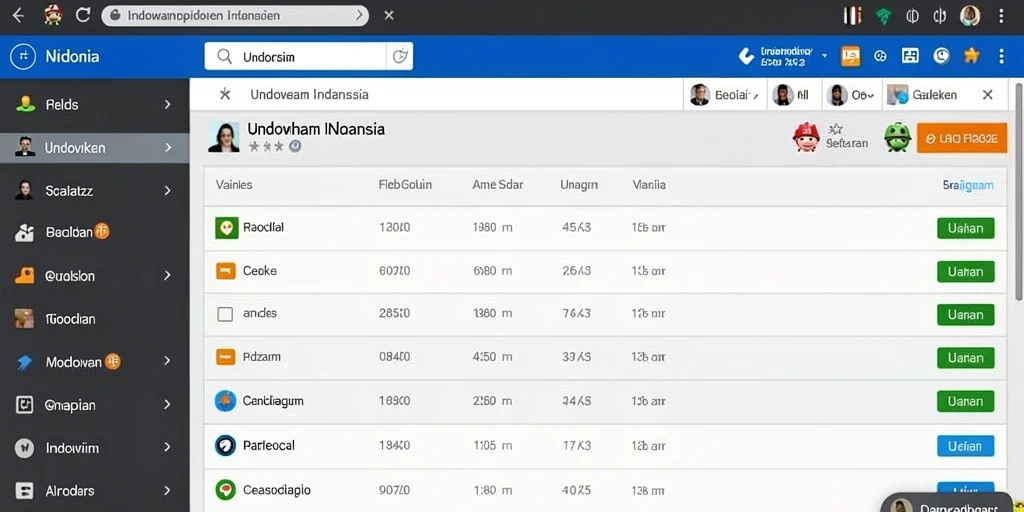This screenshot has width=1024, height=512.
Task: Open the orange star favorites icon in blue header
Action: (x=971, y=56)
